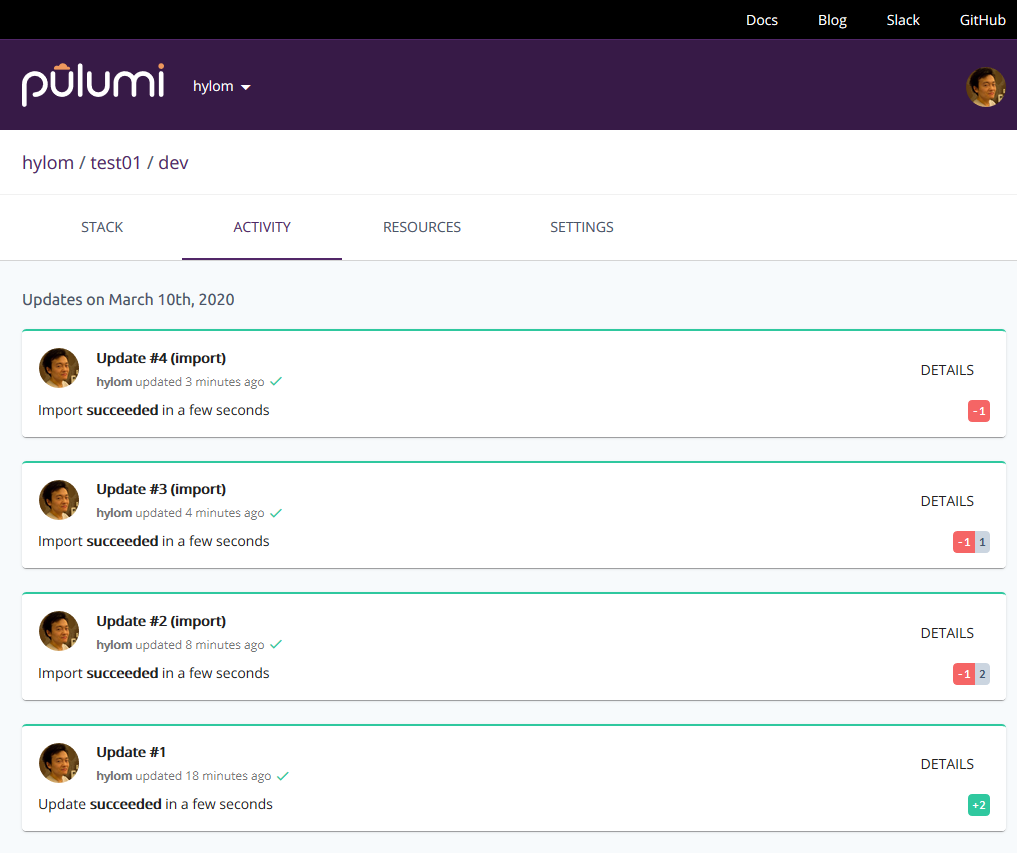
Task: Click 'hylom updated 4 minutes ago' text
Action: pyautogui.click(x=180, y=513)
